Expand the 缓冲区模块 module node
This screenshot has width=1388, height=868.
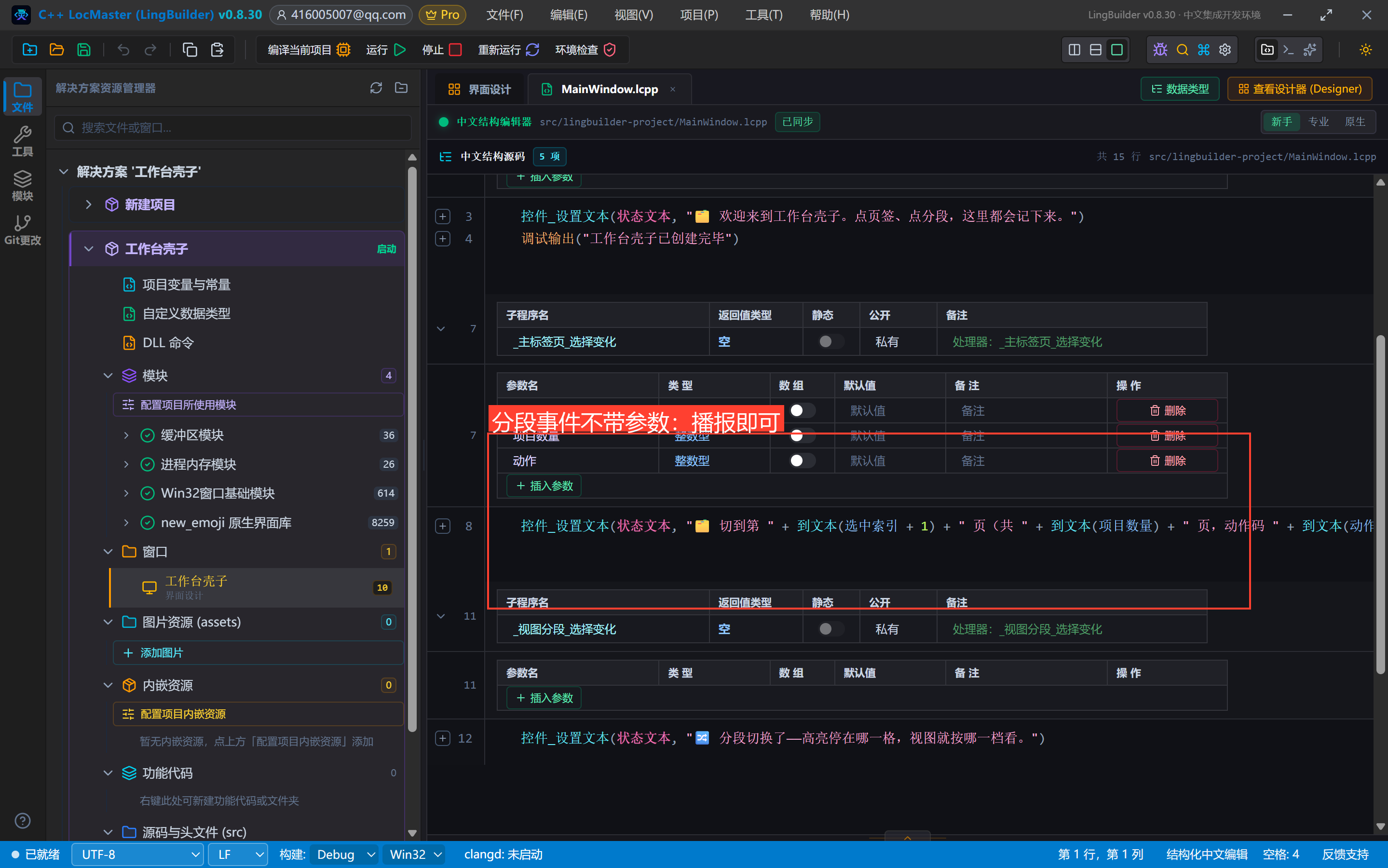tap(126, 435)
